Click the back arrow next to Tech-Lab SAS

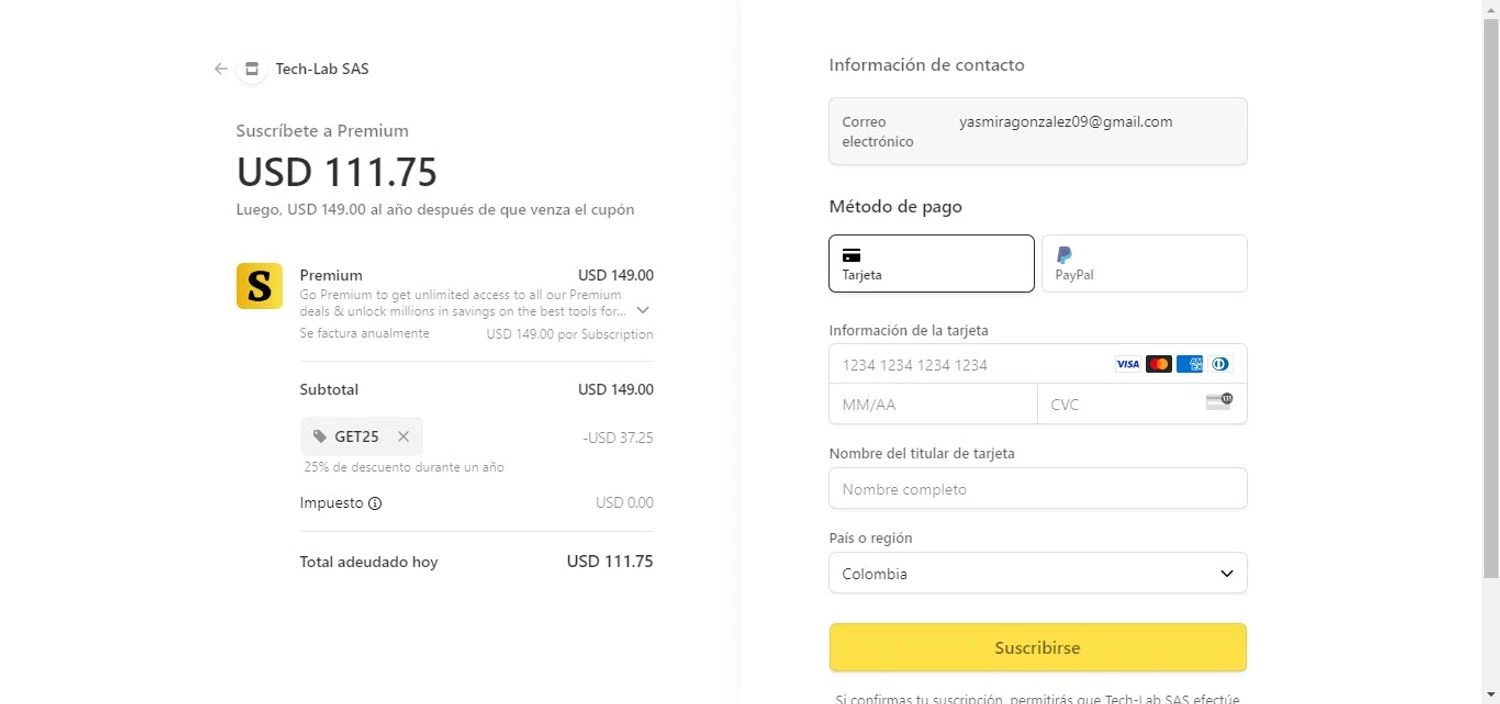click(221, 69)
